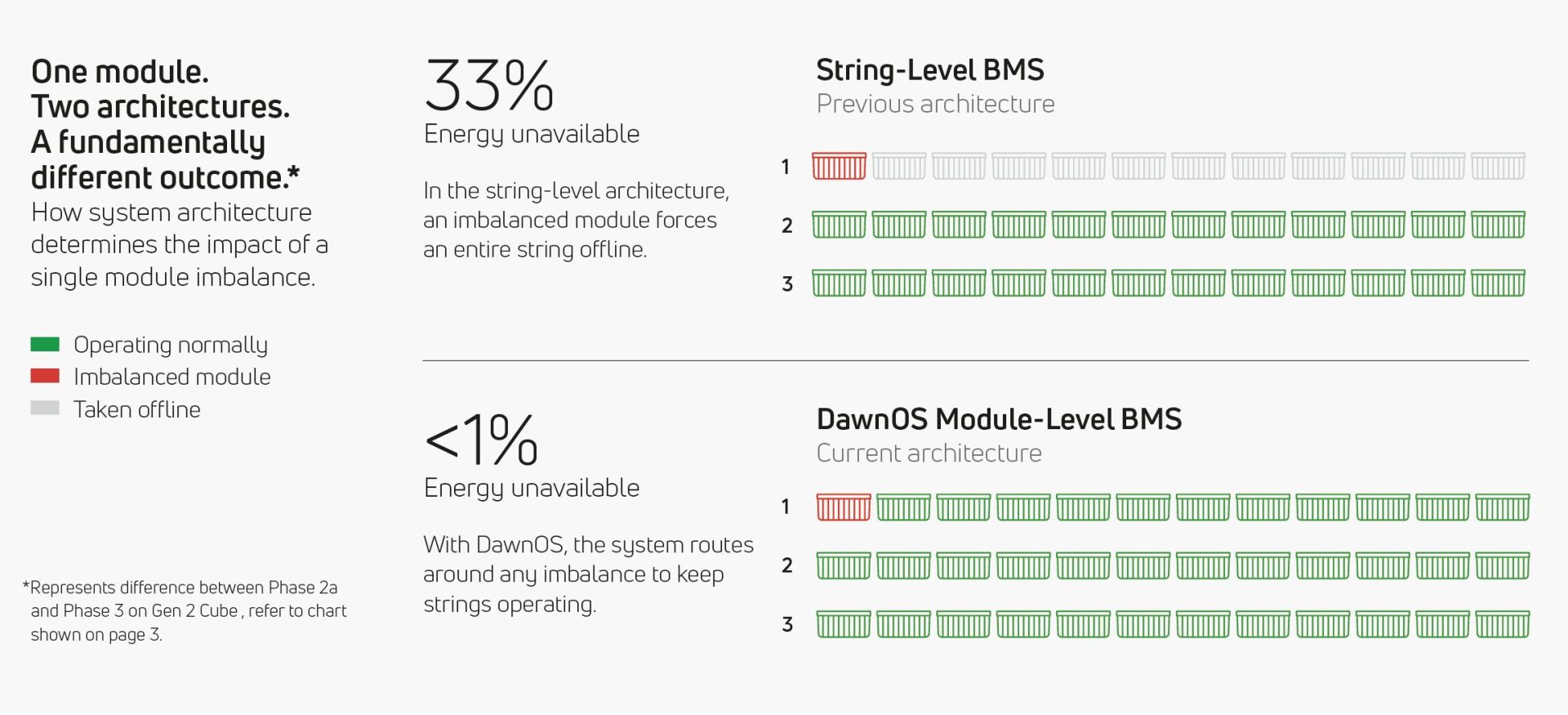Click the gray 'Taken offline' legend swatch
Viewport: 1568px width, 715px height.
coord(45,409)
